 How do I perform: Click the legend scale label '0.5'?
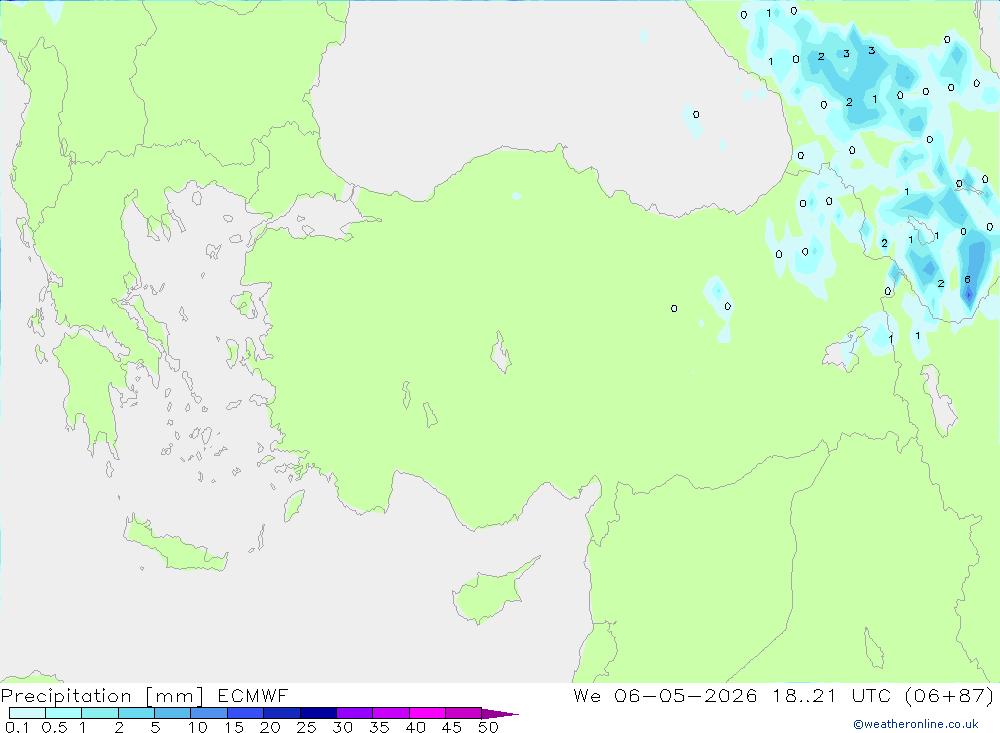tap(54, 727)
